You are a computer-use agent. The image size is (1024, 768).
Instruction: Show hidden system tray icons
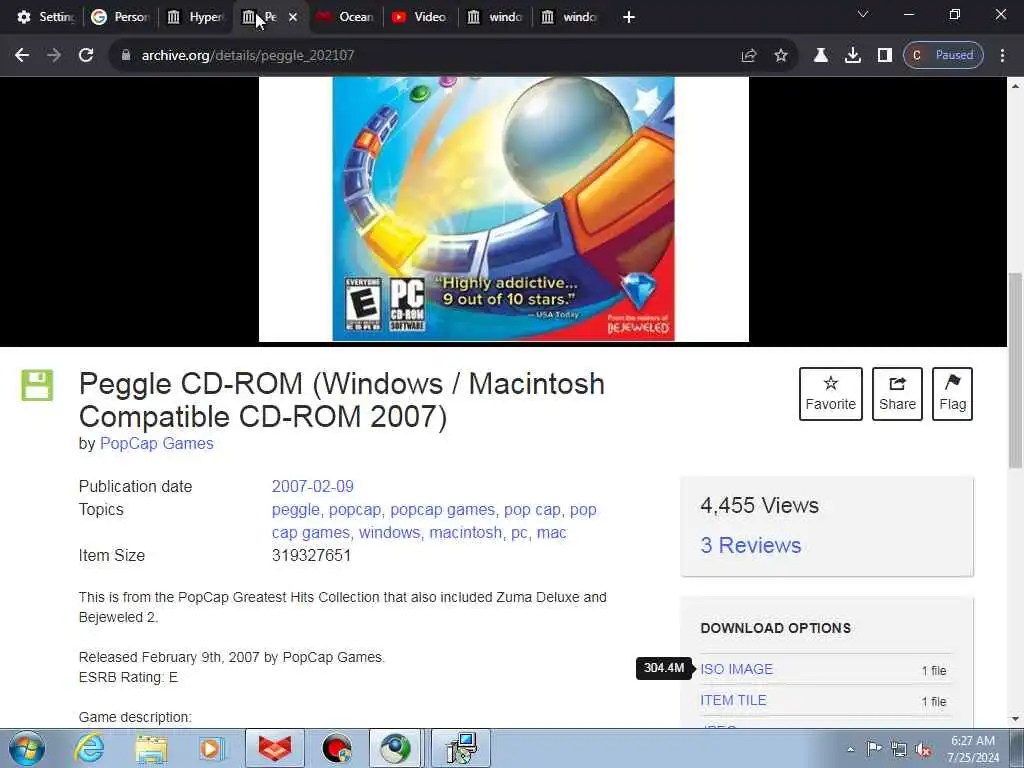point(850,750)
